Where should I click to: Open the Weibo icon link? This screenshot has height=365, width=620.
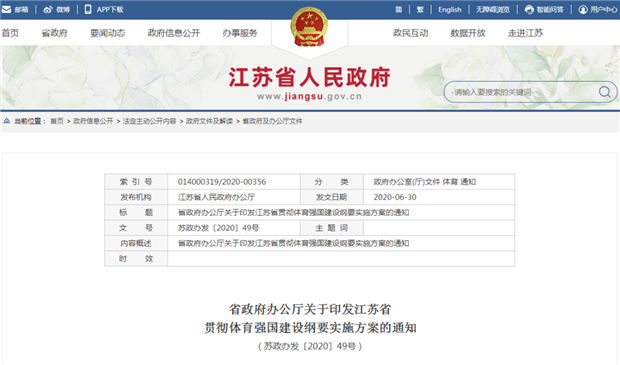tap(48, 9)
